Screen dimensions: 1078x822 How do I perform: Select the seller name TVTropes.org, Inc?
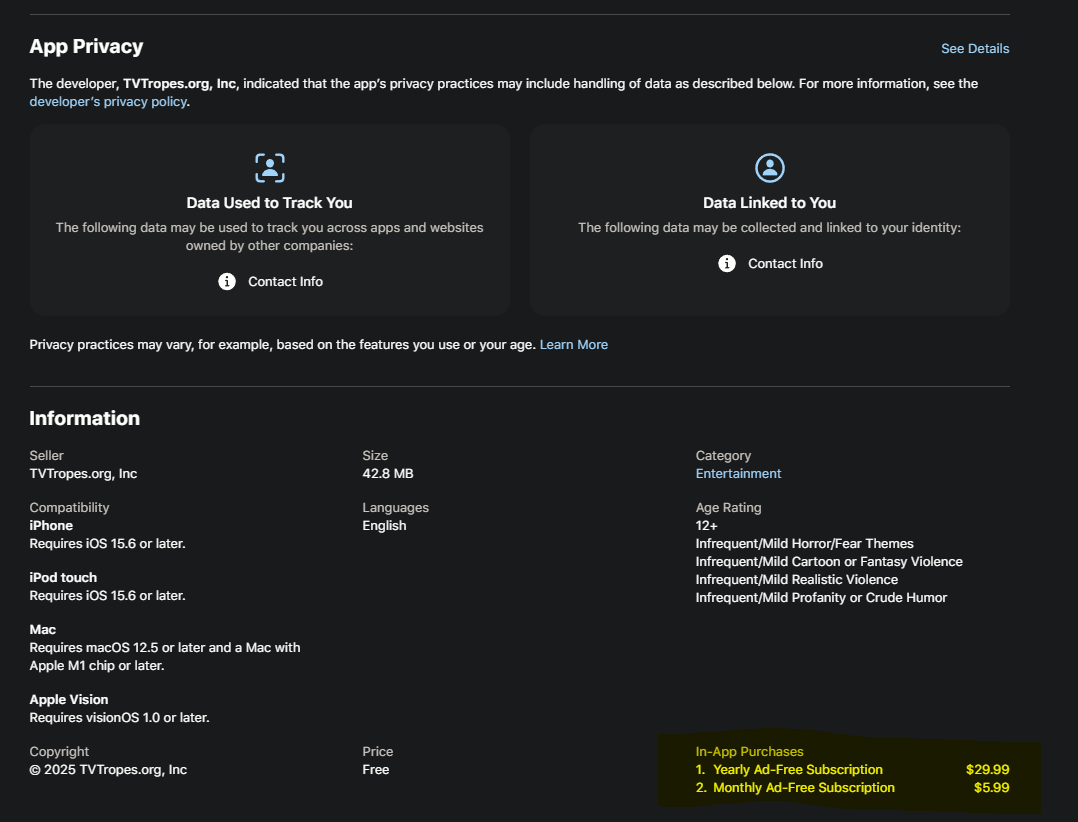click(83, 474)
